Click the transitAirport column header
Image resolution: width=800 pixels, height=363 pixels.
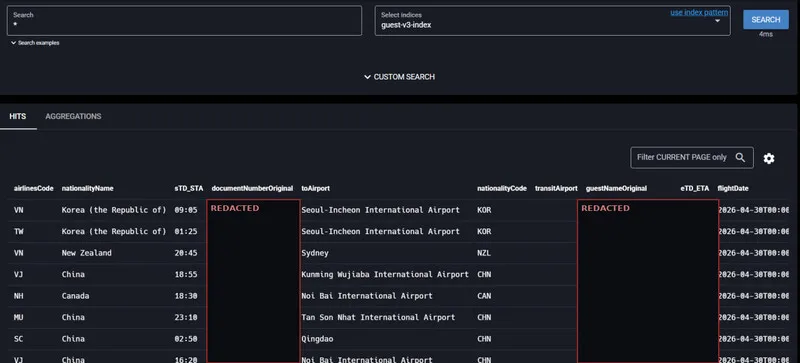click(x=556, y=188)
